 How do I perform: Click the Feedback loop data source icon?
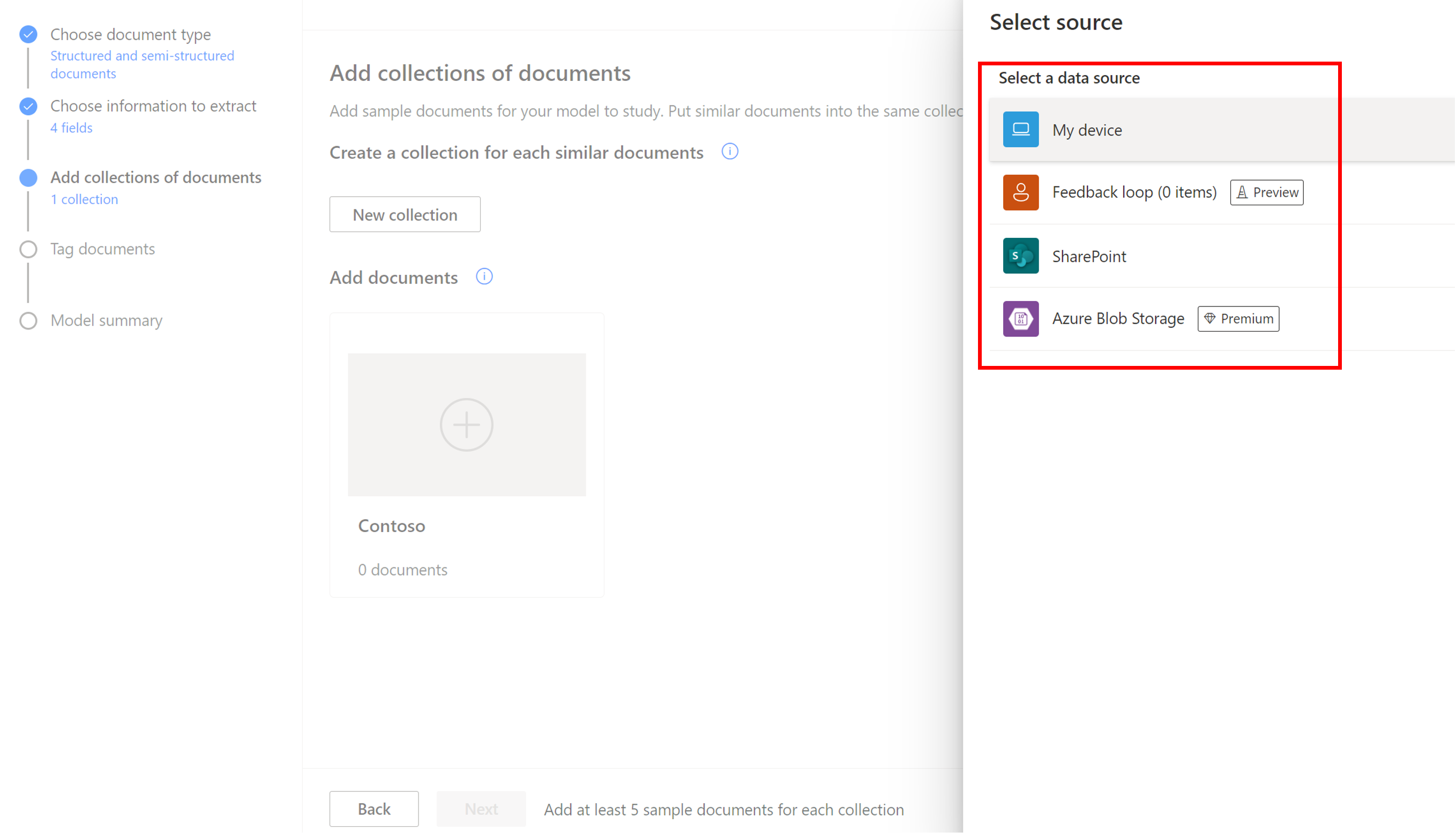(x=1020, y=192)
